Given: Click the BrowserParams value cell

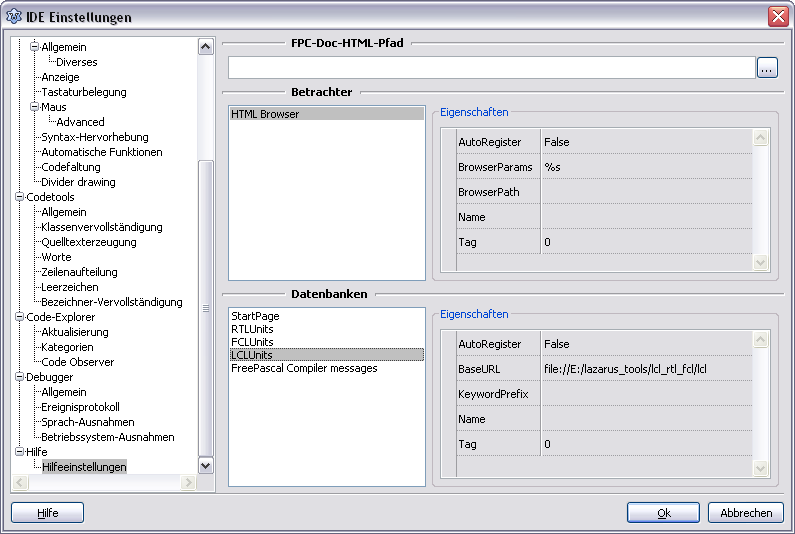Looking at the screenshot, I should coord(645,167).
